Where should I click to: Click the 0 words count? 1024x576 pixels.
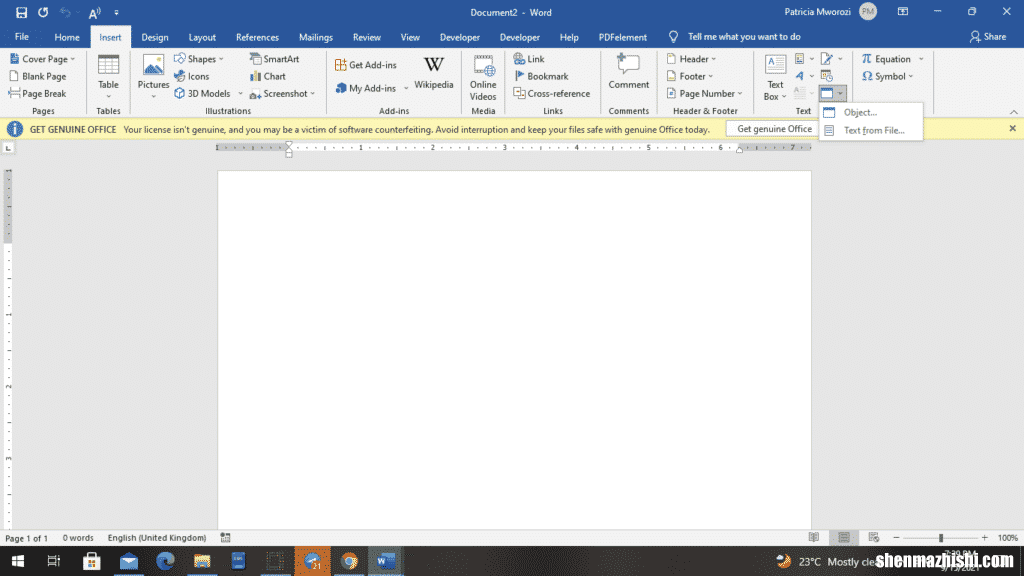coord(78,538)
